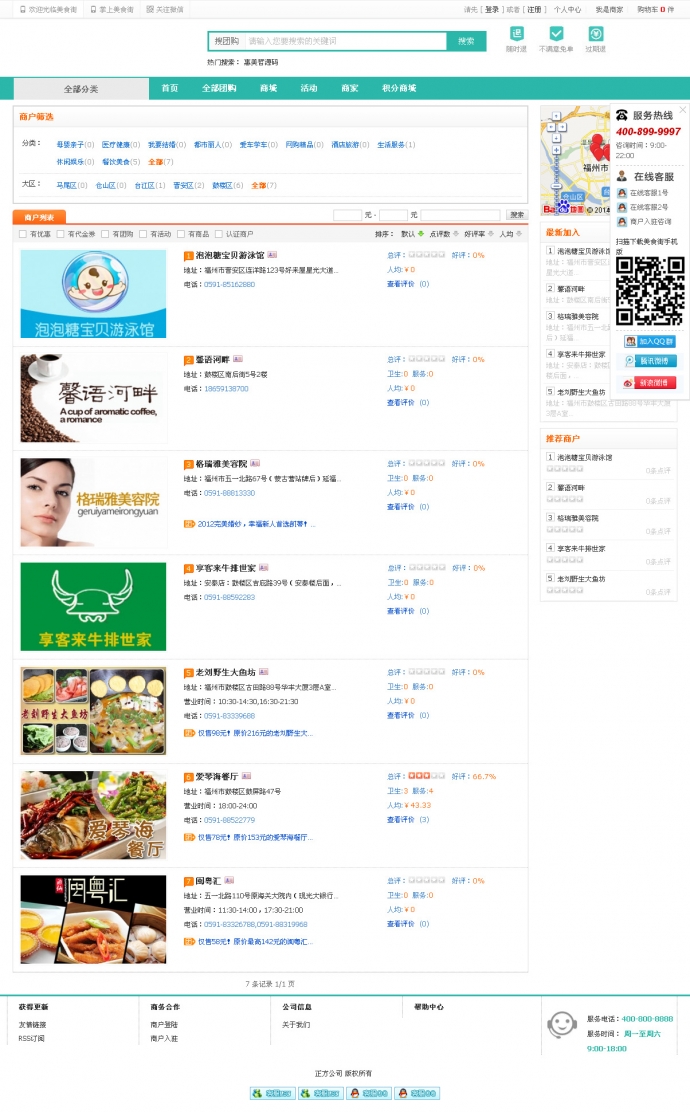Enable the 有团购 filter checkbox
The width and height of the screenshot is (690, 1112).
point(105,234)
